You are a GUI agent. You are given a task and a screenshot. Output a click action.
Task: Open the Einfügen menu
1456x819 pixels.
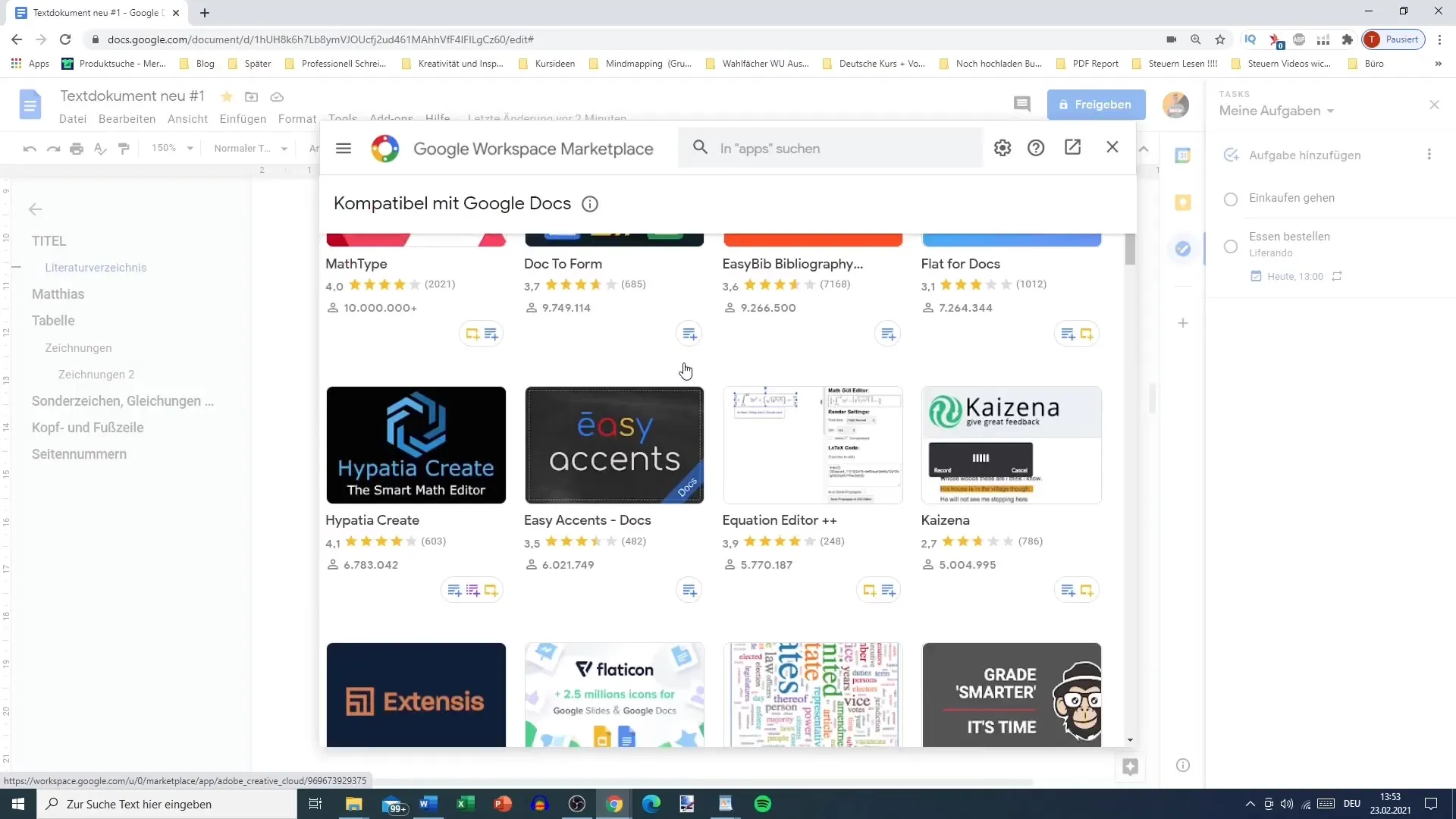click(x=243, y=119)
